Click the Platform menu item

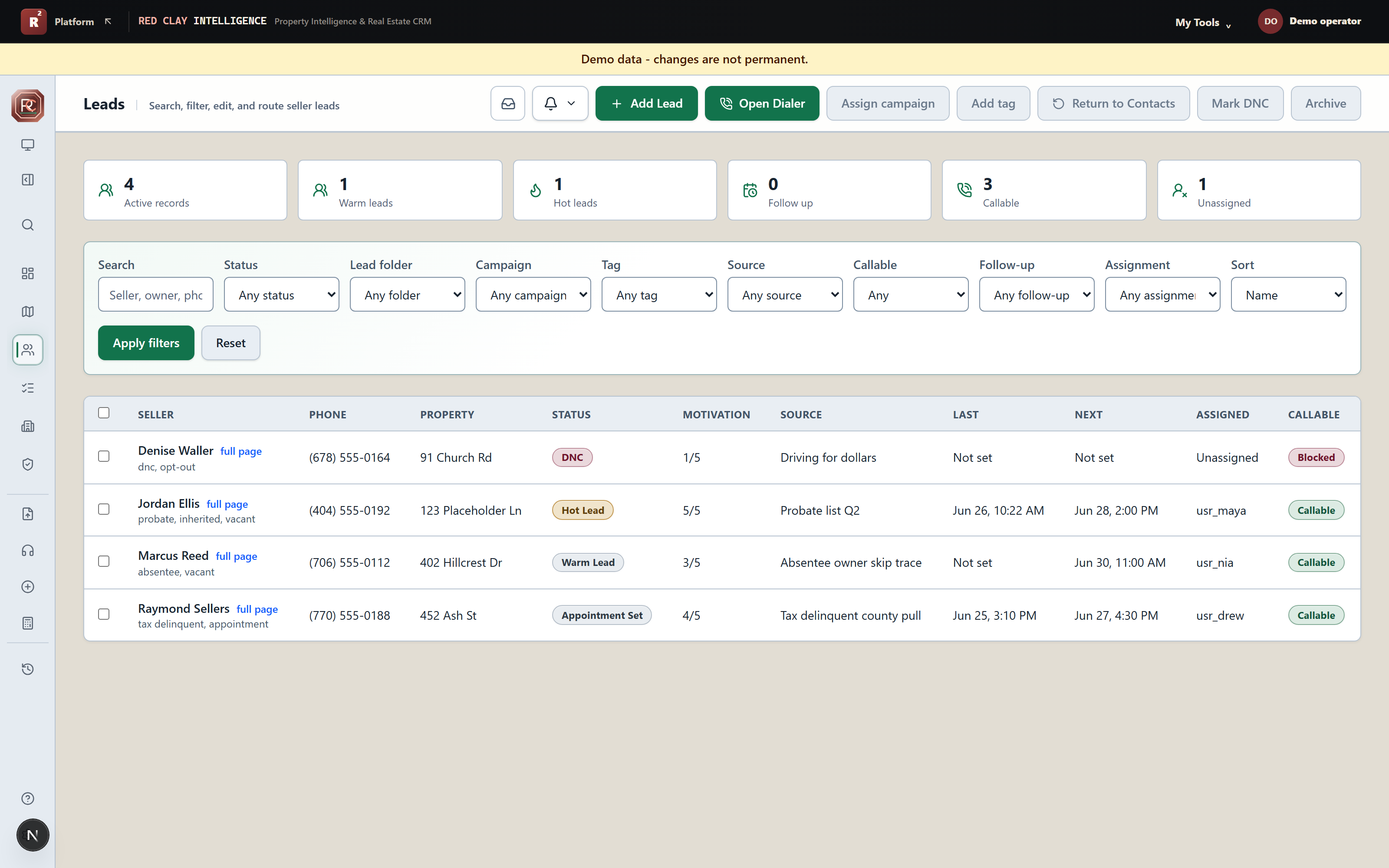[74, 21]
